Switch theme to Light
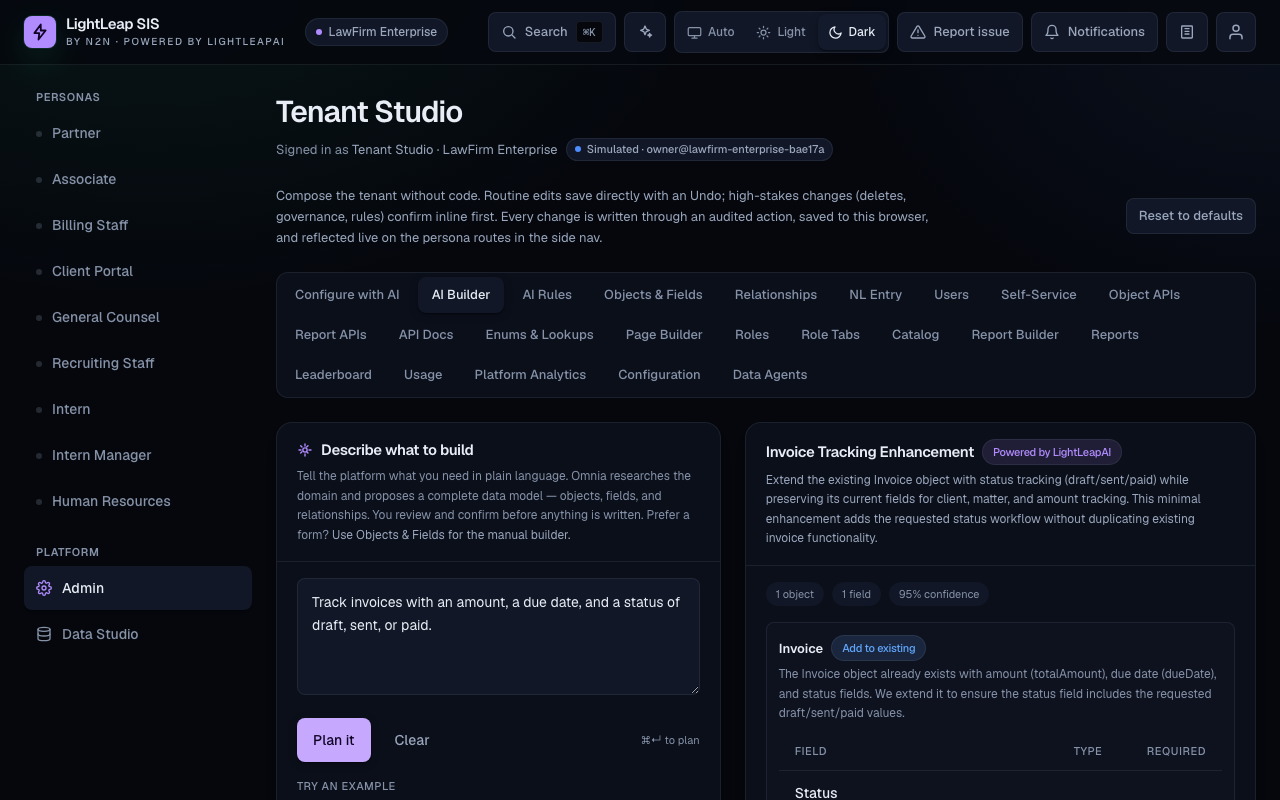The width and height of the screenshot is (1280, 800). (x=781, y=32)
